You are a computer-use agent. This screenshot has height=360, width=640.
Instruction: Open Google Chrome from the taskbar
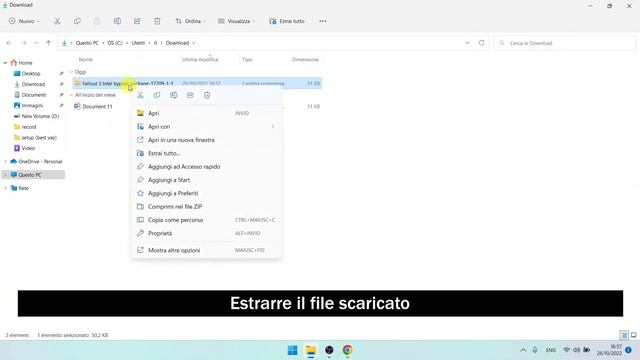coord(347,350)
